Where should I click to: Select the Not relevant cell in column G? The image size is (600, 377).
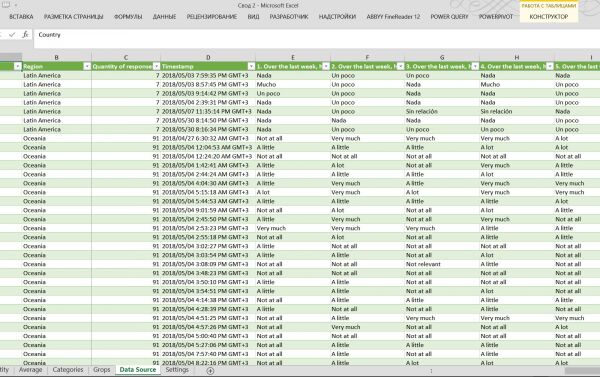[442, 264]
